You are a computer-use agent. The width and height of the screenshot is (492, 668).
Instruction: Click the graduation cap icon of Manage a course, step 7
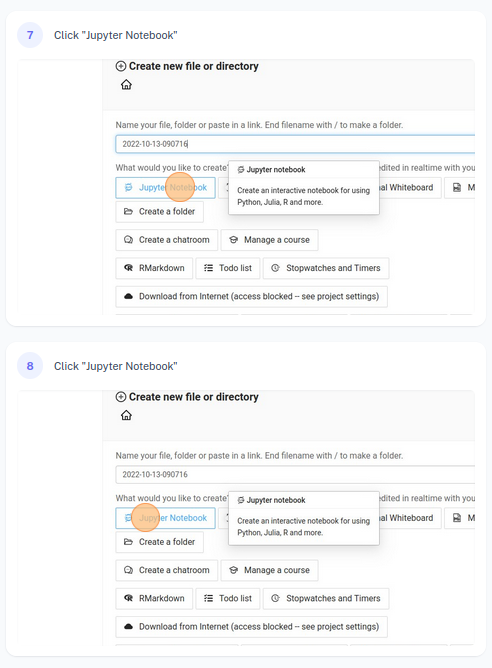(x=233, y=240)
